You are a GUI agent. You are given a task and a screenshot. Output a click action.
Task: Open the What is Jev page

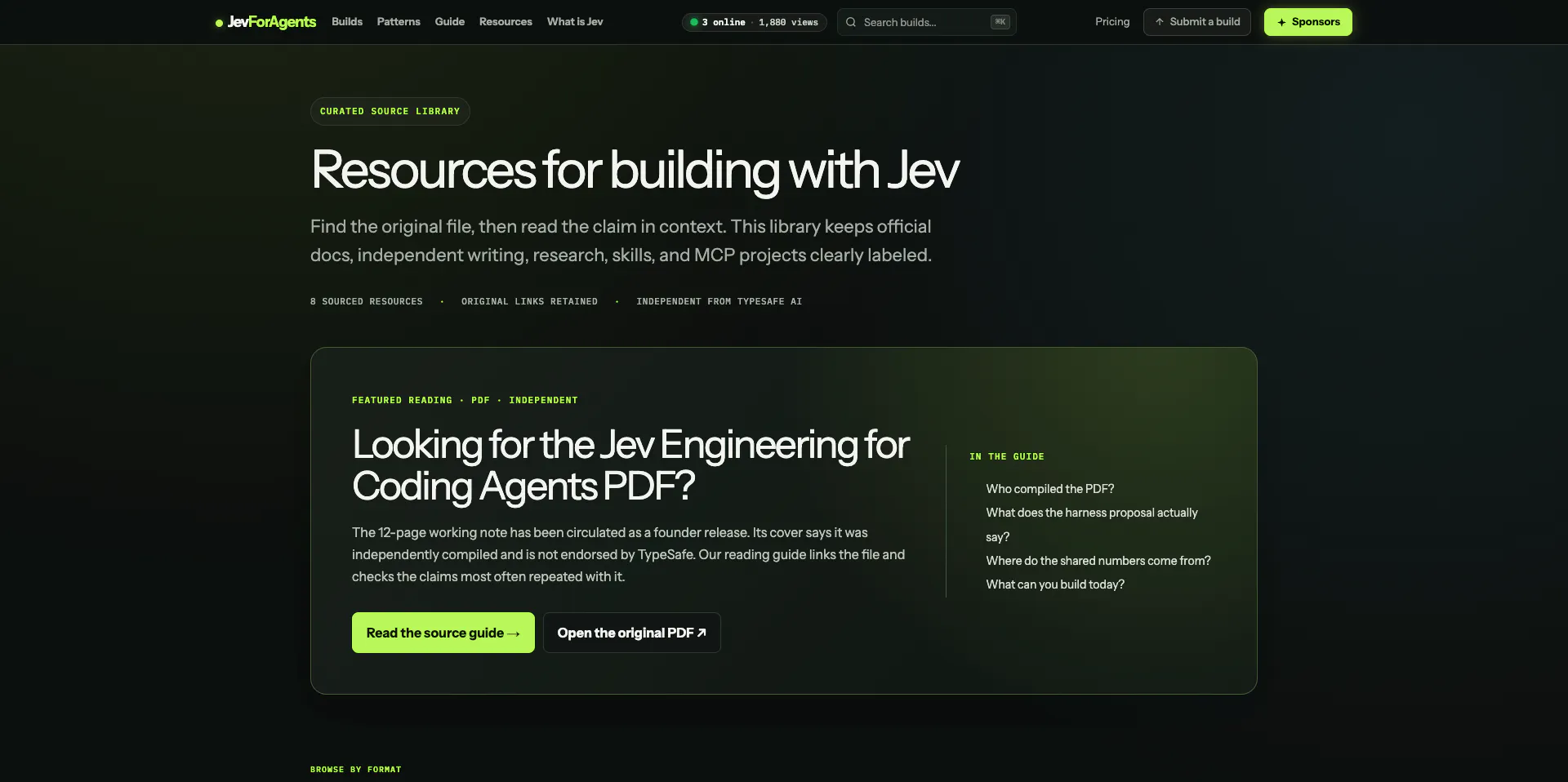click(x=575, y=22)
